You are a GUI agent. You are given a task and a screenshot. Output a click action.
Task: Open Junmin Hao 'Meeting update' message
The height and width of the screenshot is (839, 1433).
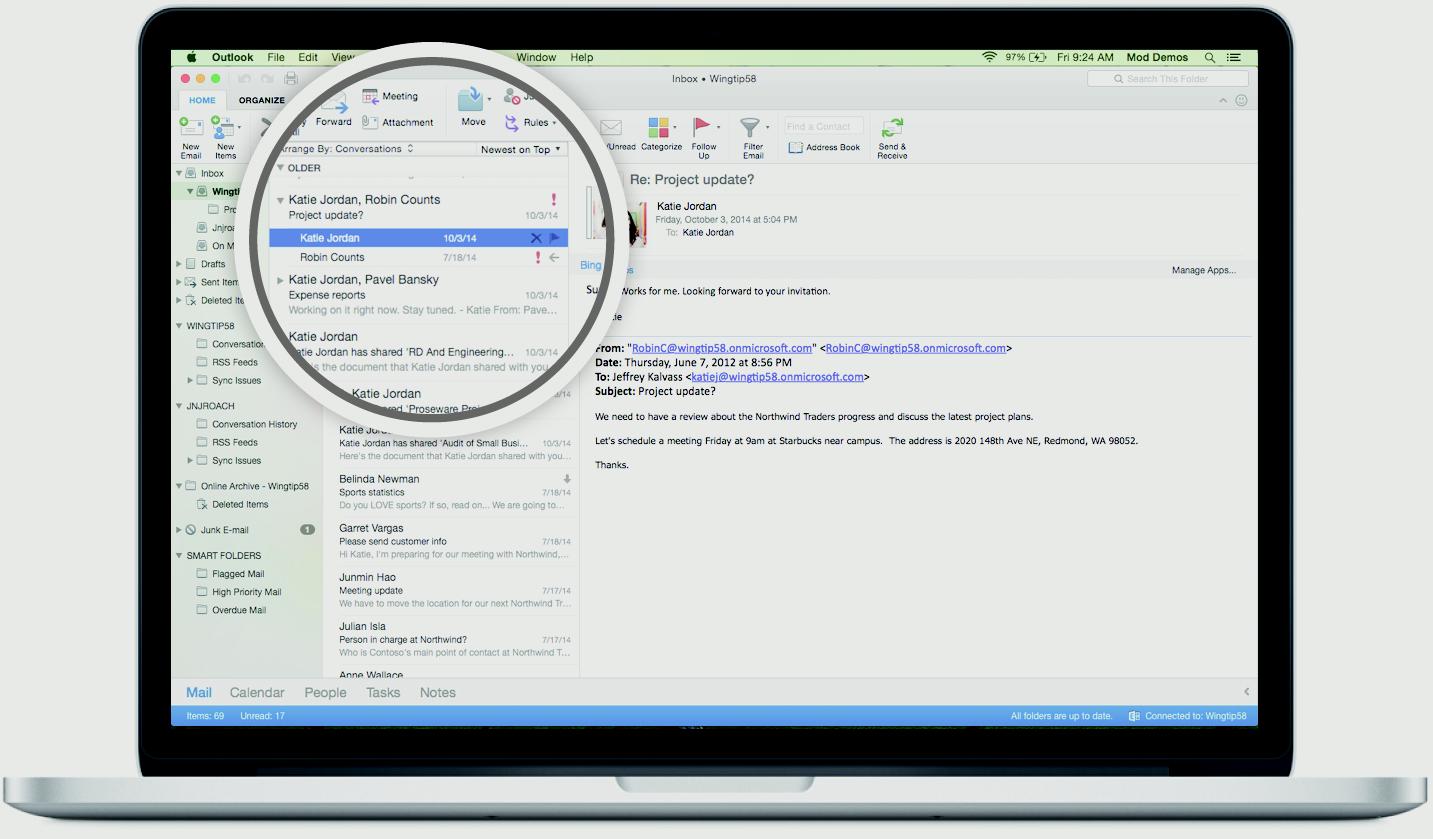454,590
